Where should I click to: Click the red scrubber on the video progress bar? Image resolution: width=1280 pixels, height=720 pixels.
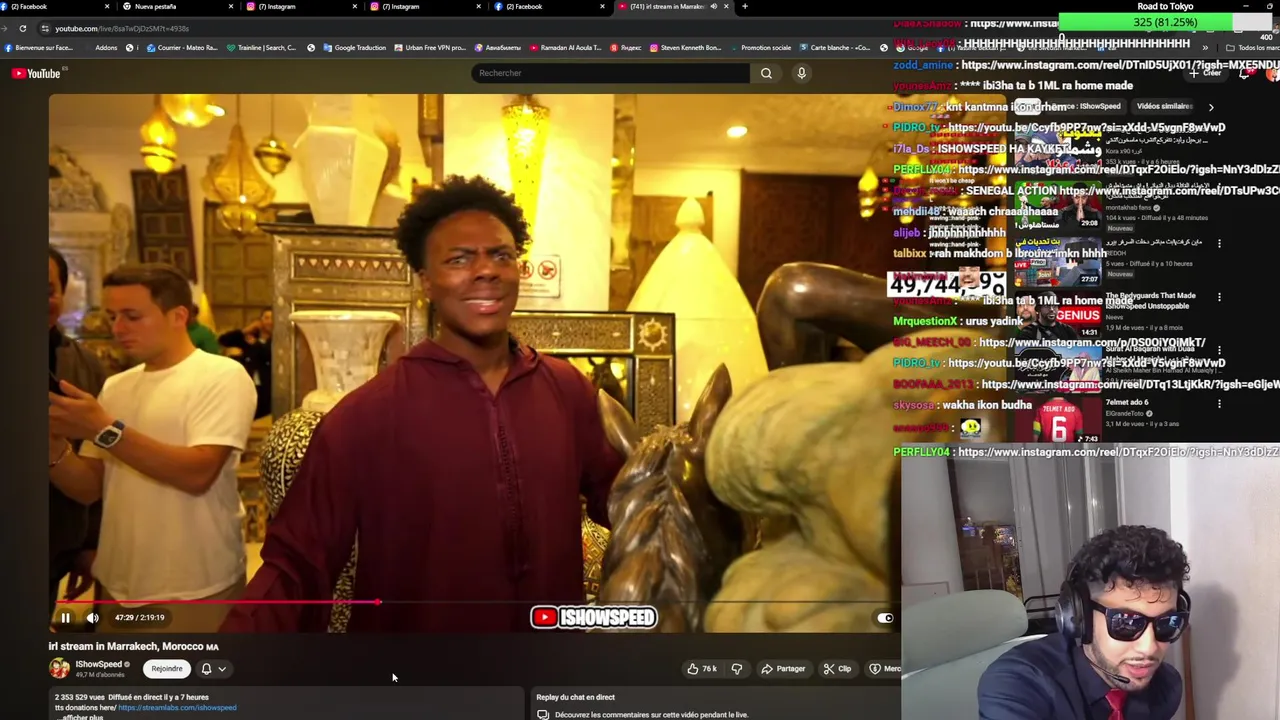[x=378, y=602]
